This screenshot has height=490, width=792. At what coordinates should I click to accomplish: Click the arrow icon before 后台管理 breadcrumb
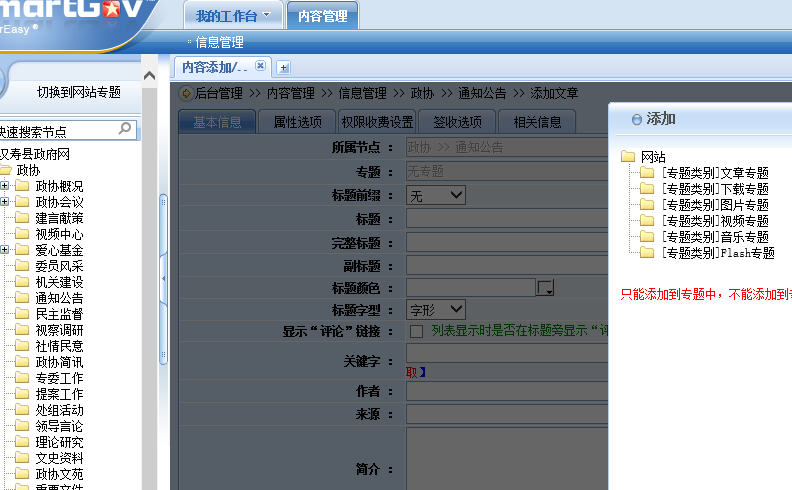[186, 93]
